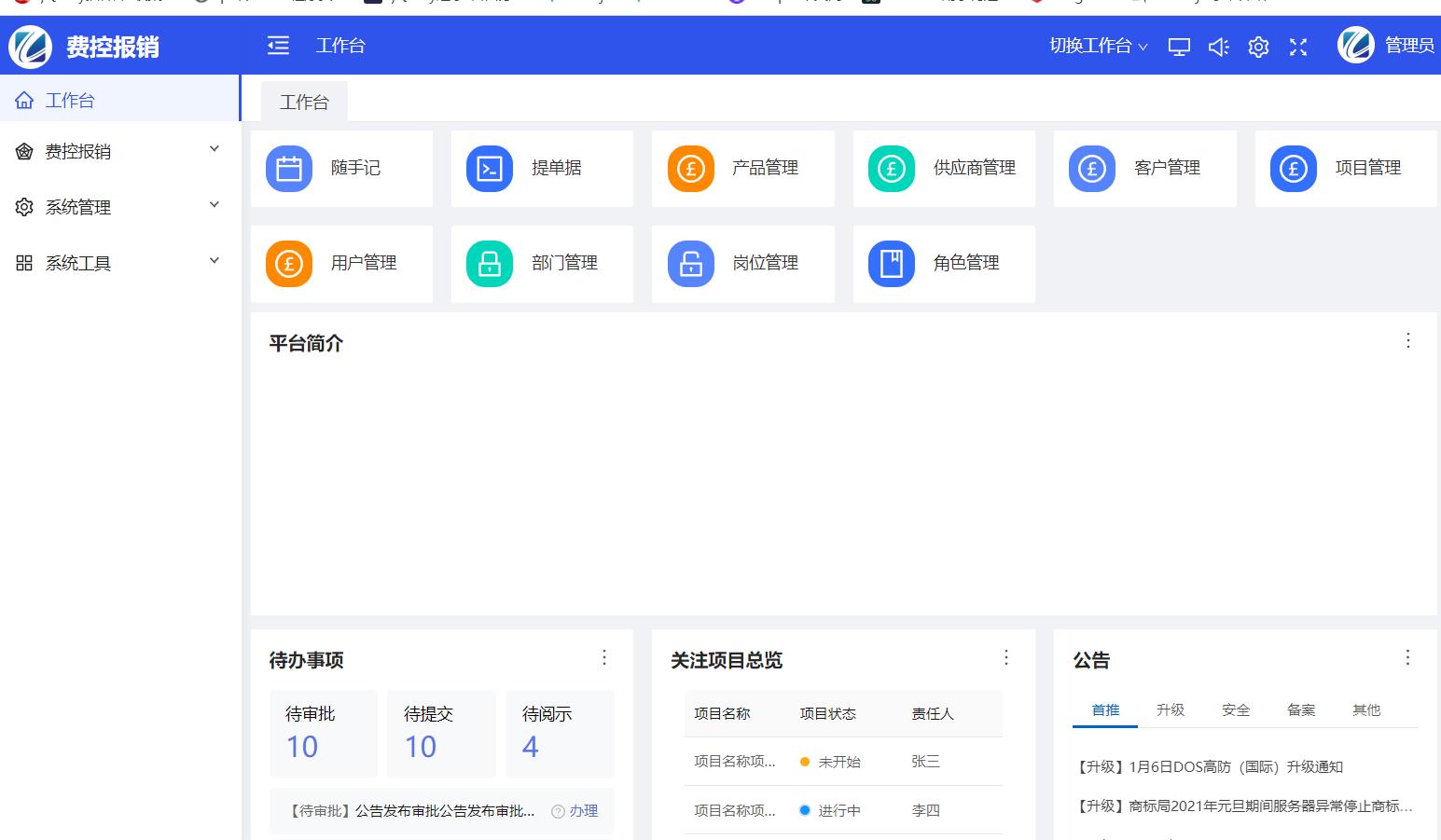Click the 管理员 username text
Image resolution: width=1441 pixels, height=840 pixels.
(1408, 46)
